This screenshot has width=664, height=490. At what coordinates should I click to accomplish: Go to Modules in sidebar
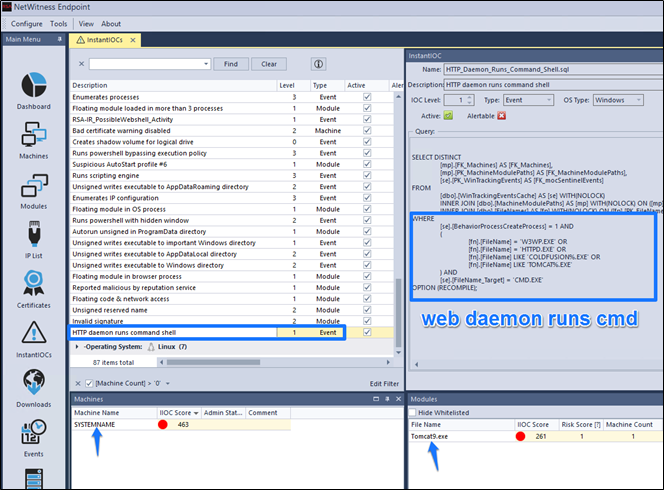click(x=33, y=191)
